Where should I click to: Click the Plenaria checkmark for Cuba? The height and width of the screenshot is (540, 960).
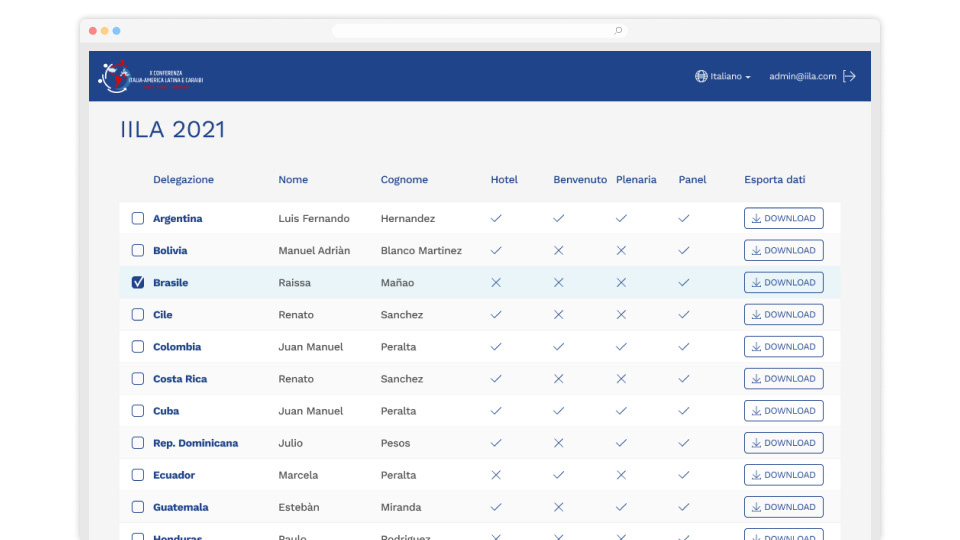[621, 411]
